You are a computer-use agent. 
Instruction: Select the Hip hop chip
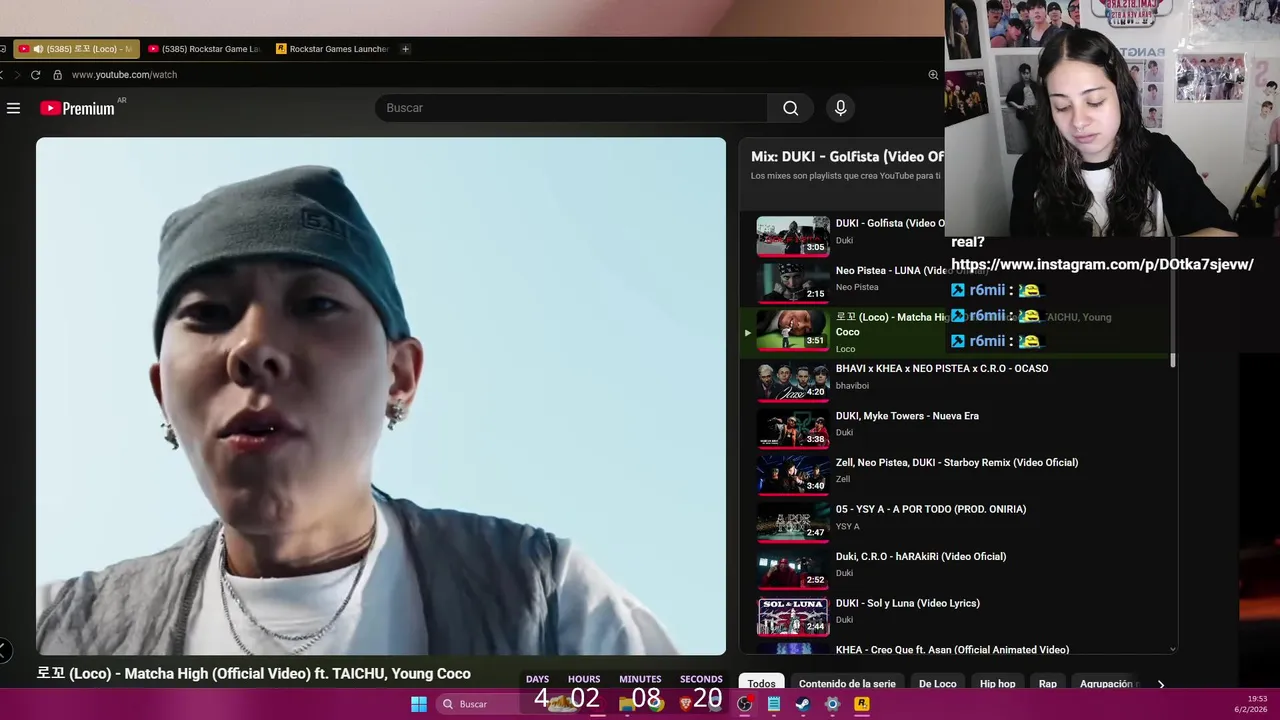[x=997, y=684]
